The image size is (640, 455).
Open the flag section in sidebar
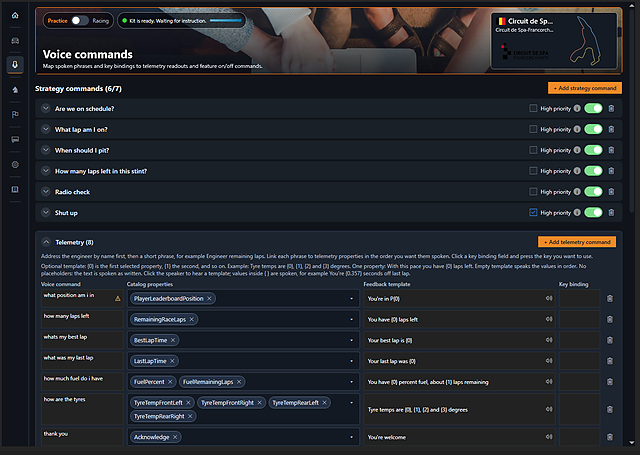pos(15,115)
